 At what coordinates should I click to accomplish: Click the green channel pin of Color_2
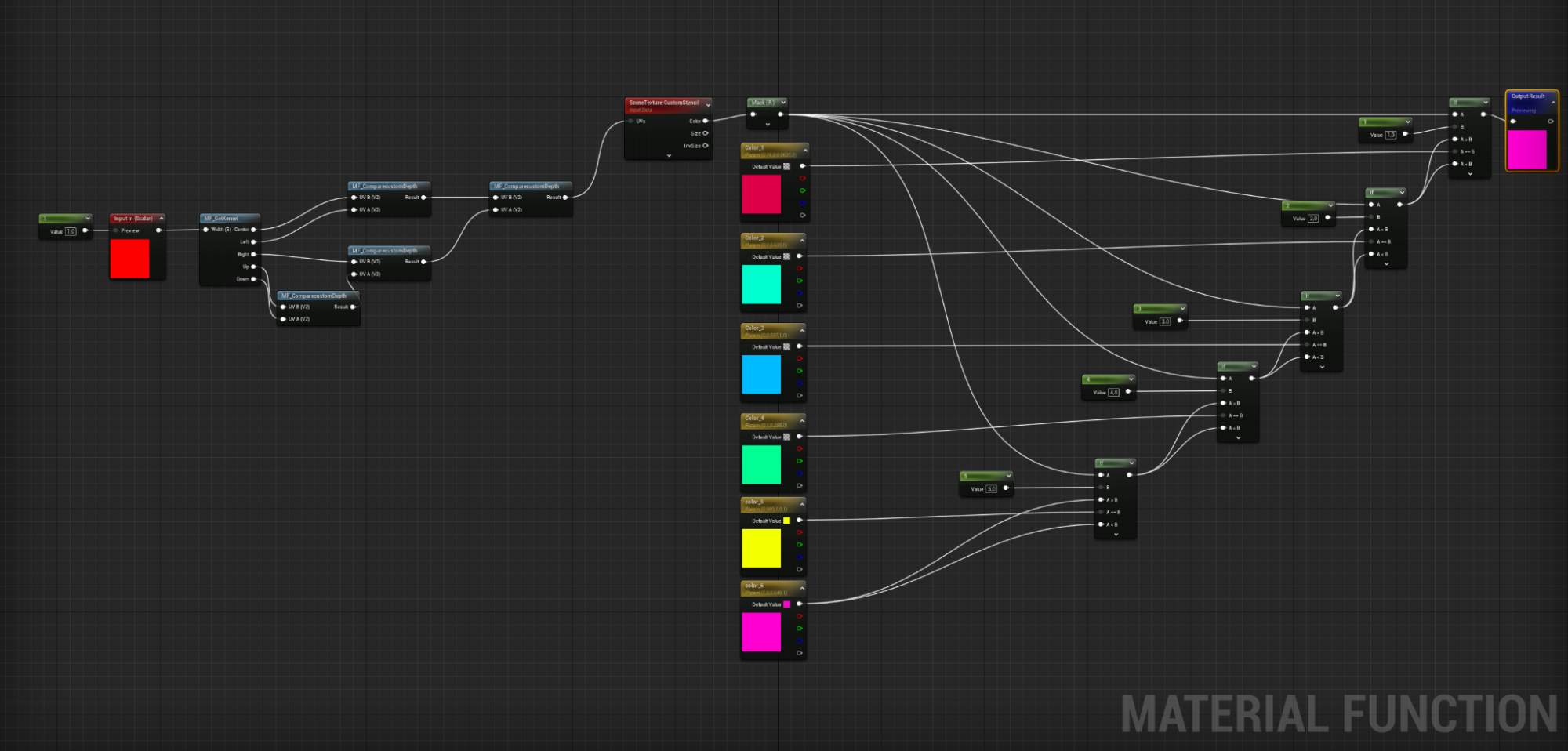(x=800, y=281)
